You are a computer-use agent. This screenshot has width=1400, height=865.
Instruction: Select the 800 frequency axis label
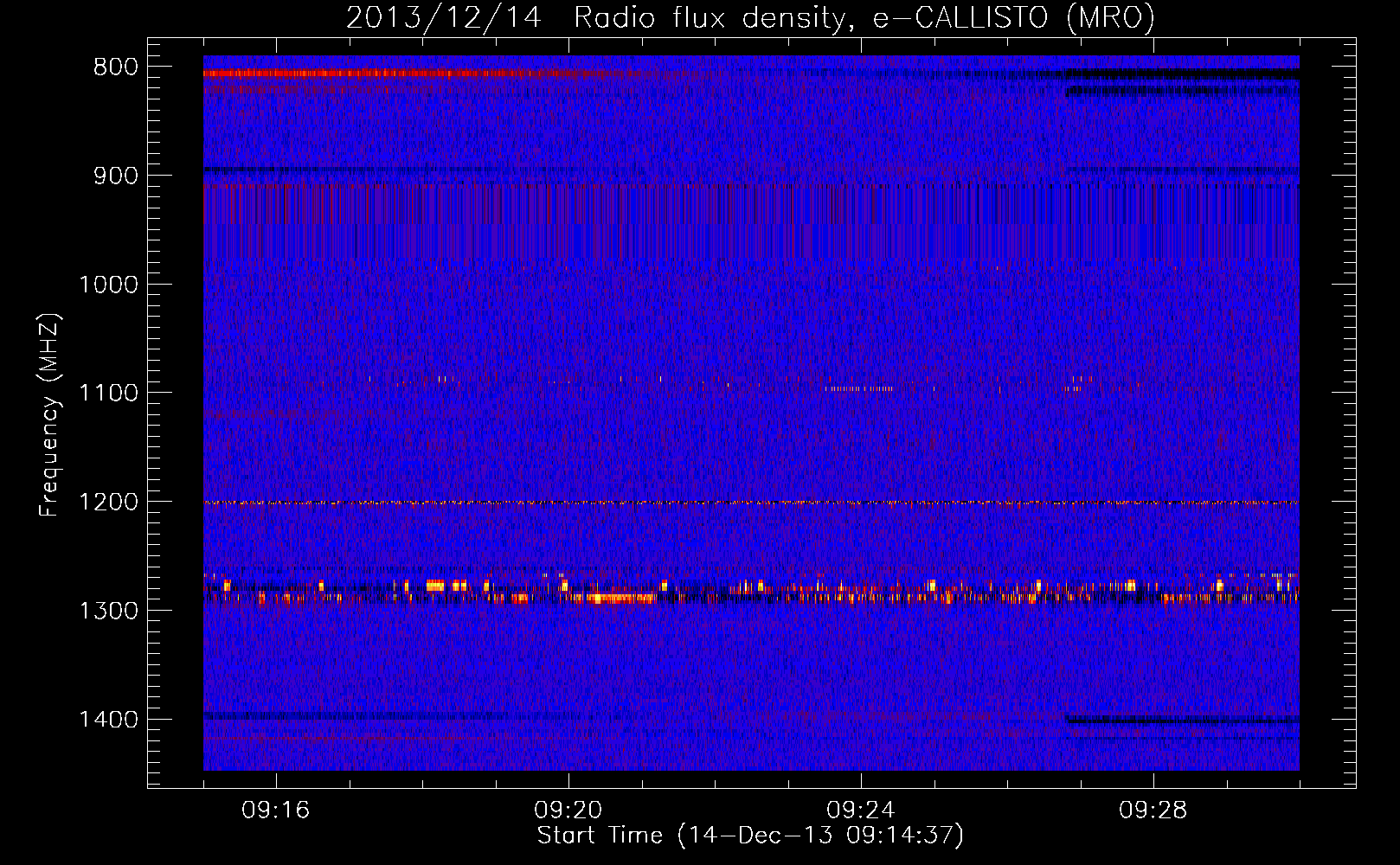pyautogui.click(x=115, y=67)
